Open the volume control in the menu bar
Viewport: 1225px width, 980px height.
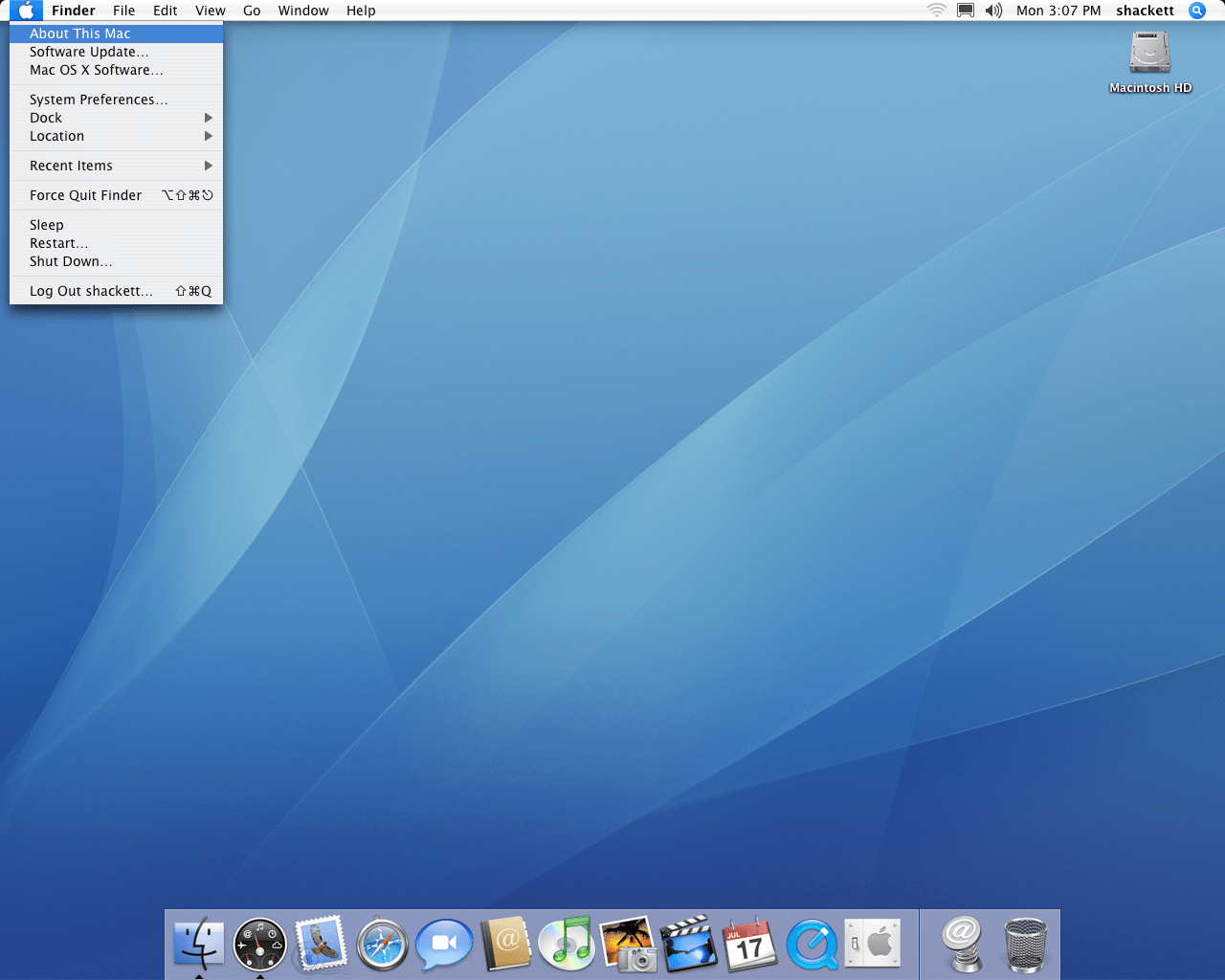point(994,11)
